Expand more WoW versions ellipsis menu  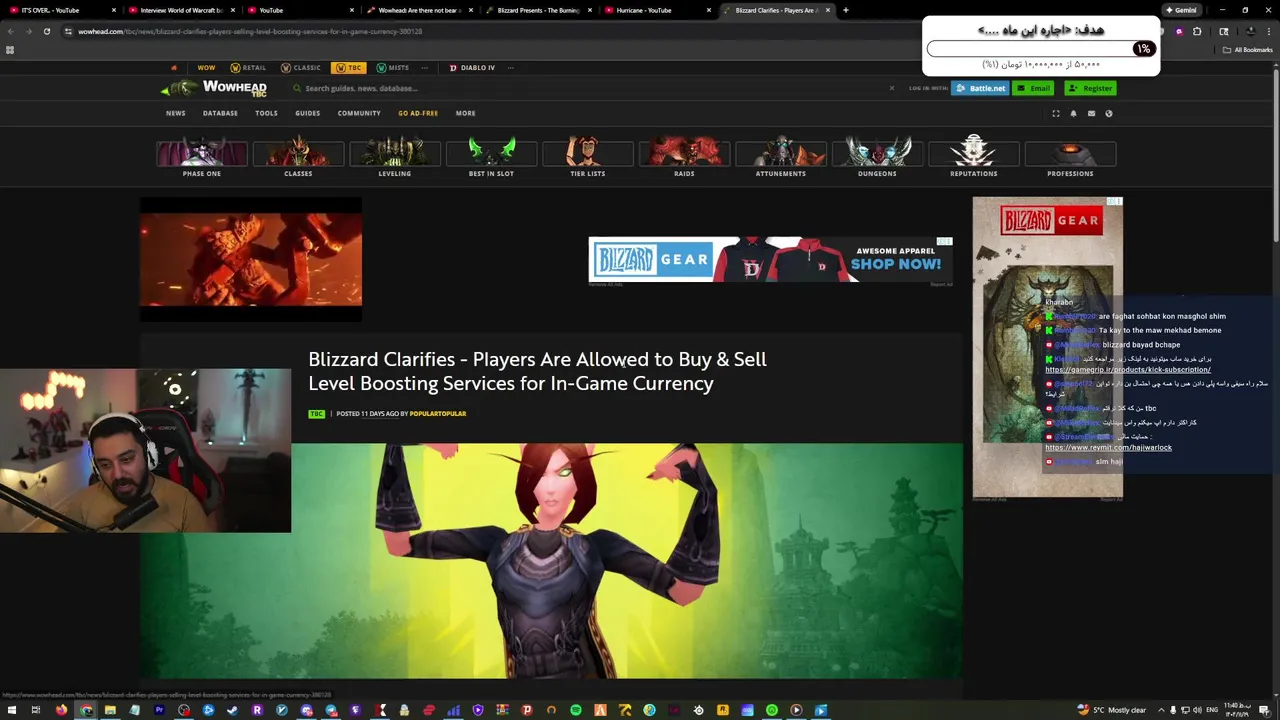[x=425, y=68]
